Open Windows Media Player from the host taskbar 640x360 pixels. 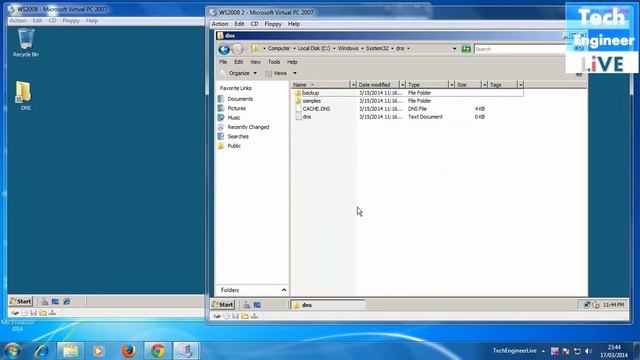98,351
